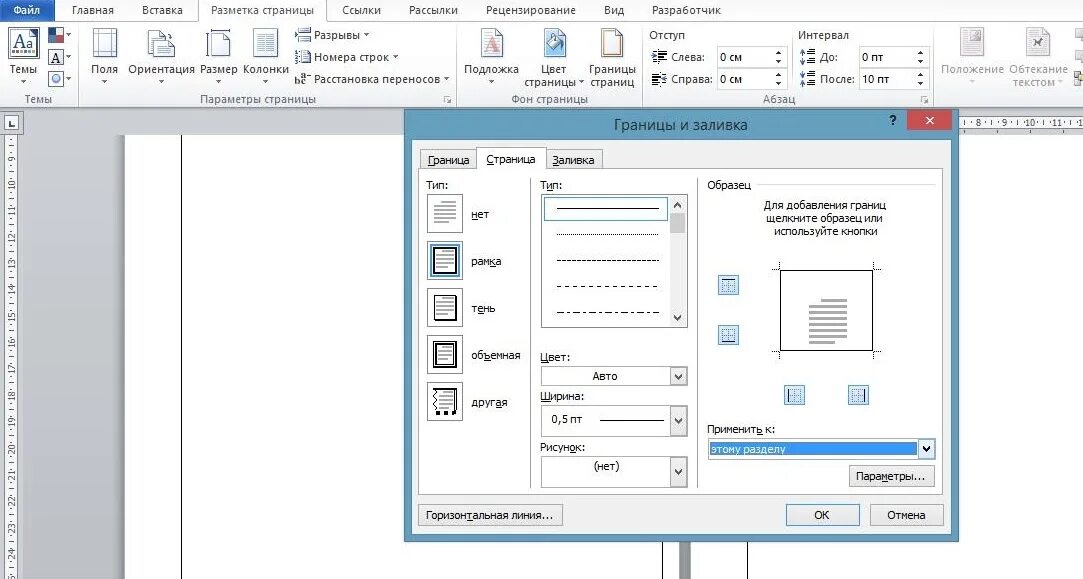Click the Границы страниц button
Screen dimensions: 1083x579
click(x=612, y=57)
